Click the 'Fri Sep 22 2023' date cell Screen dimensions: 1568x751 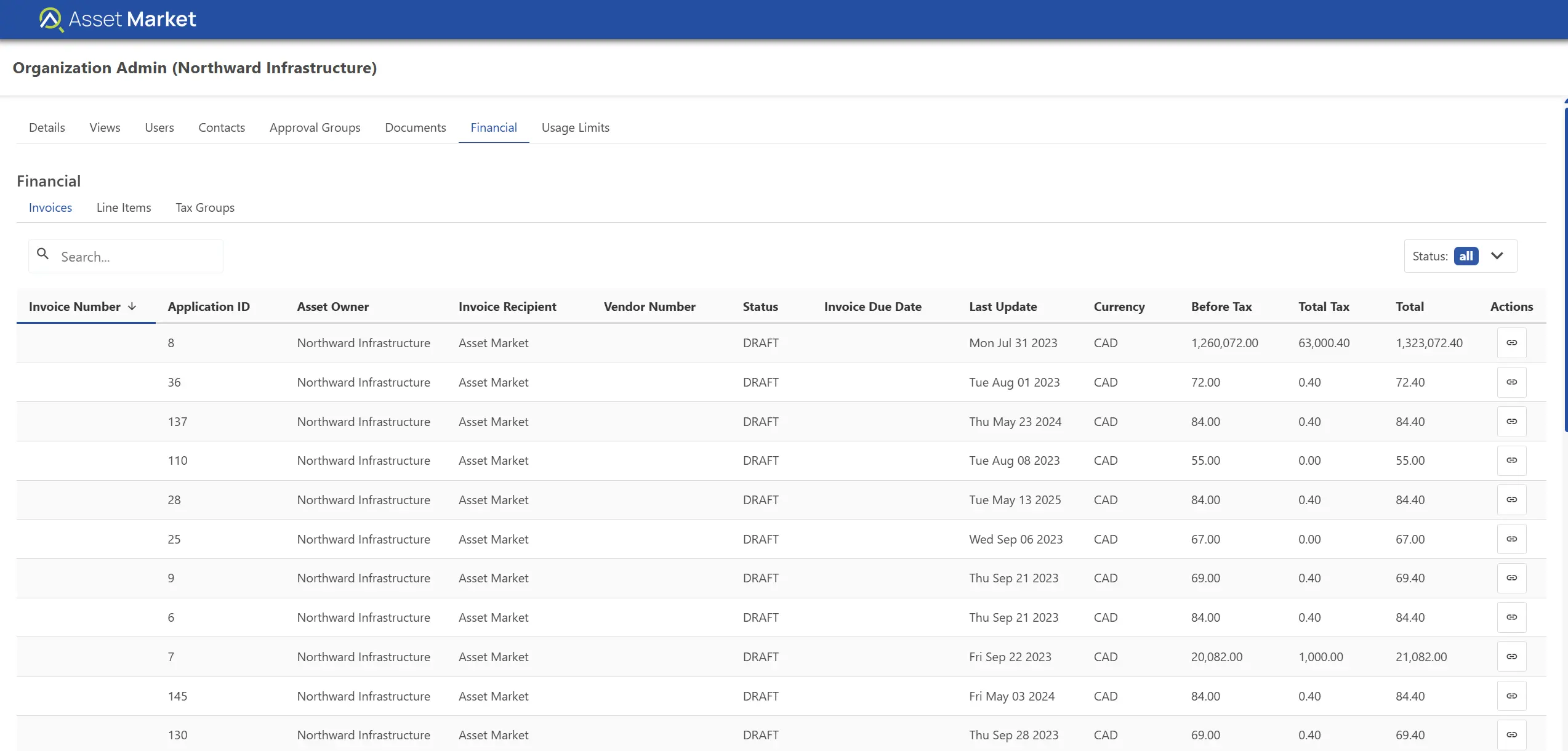[1010, 657]
